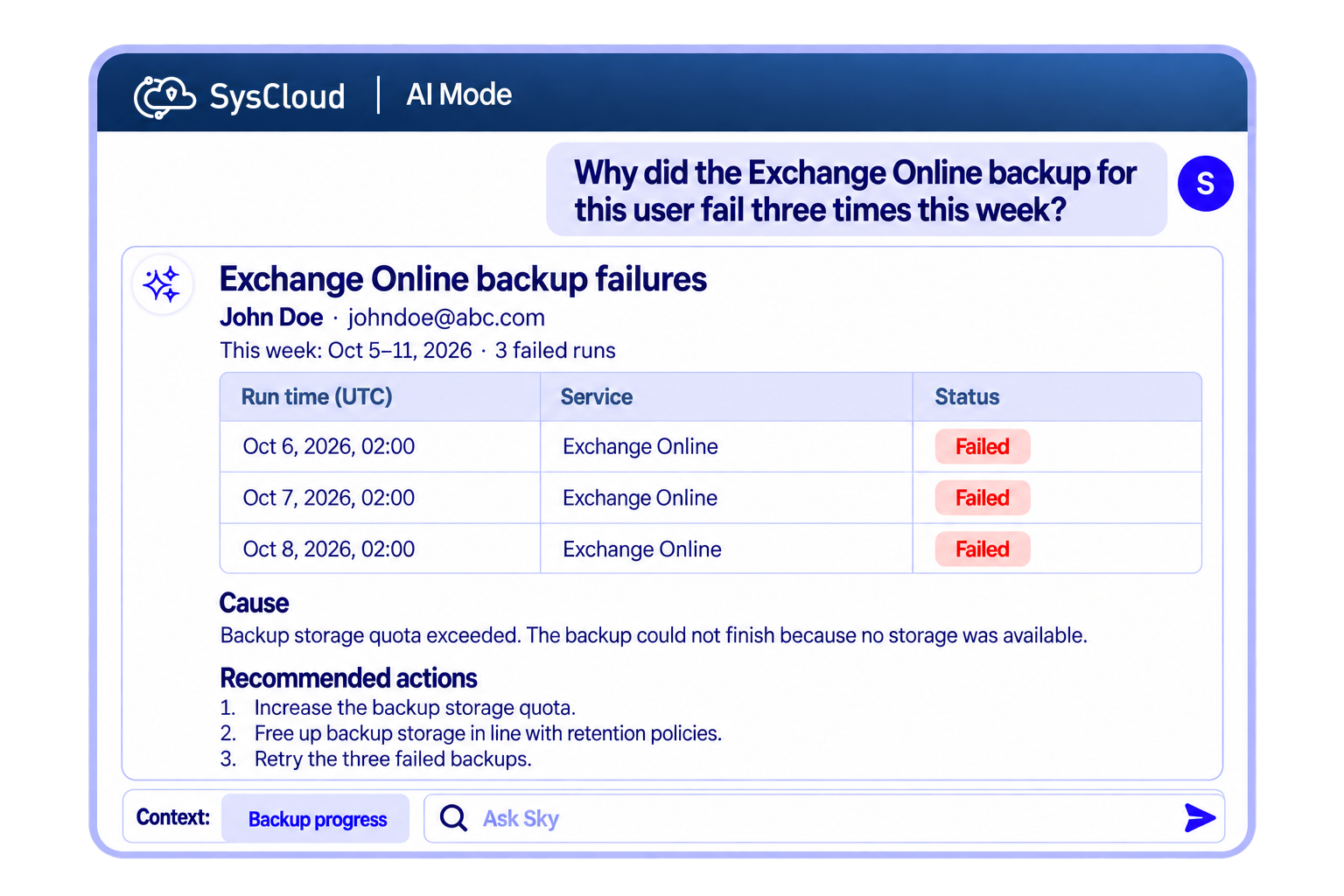Screen dimensions: 1344x896
Task: Click the Status column header
Action: [967, 397]
